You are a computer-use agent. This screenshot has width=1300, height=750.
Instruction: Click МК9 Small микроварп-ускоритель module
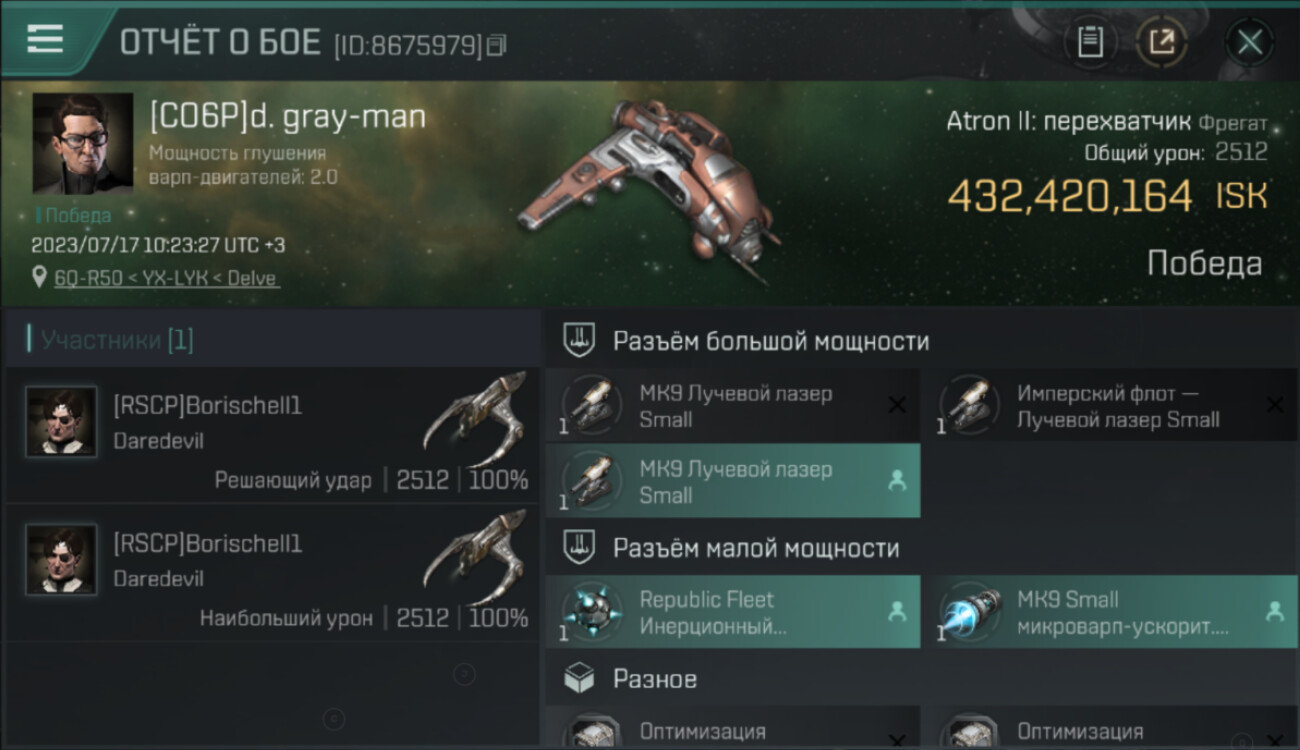(x=1109, y=611)
